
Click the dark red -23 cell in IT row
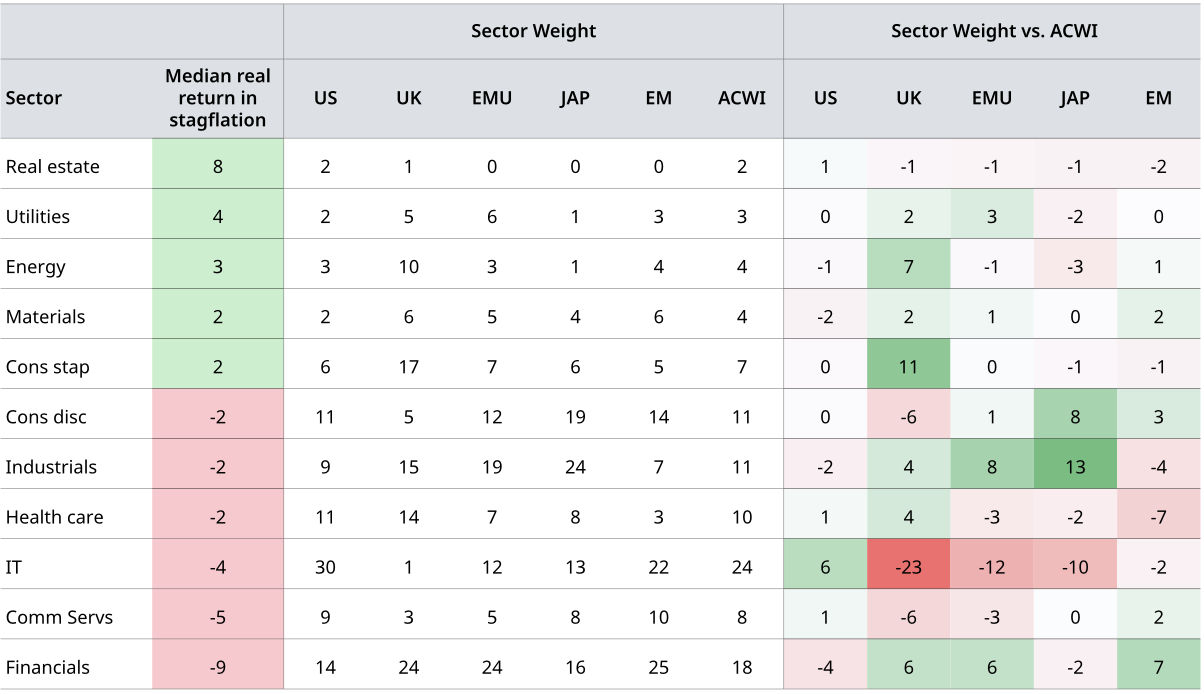908,567
